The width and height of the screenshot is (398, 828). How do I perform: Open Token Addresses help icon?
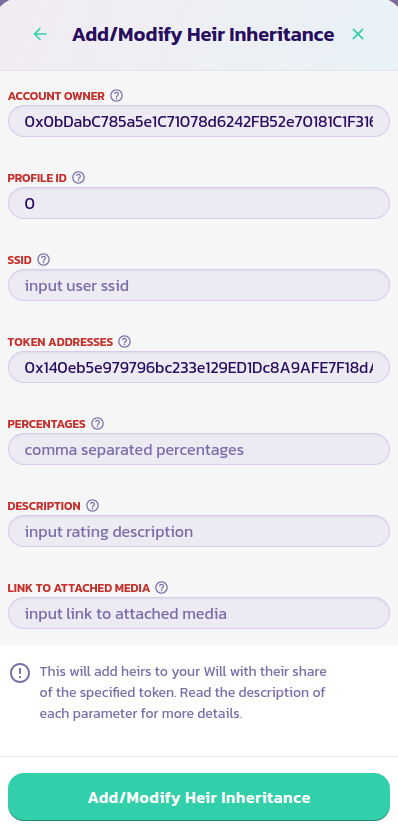point(124,342)
